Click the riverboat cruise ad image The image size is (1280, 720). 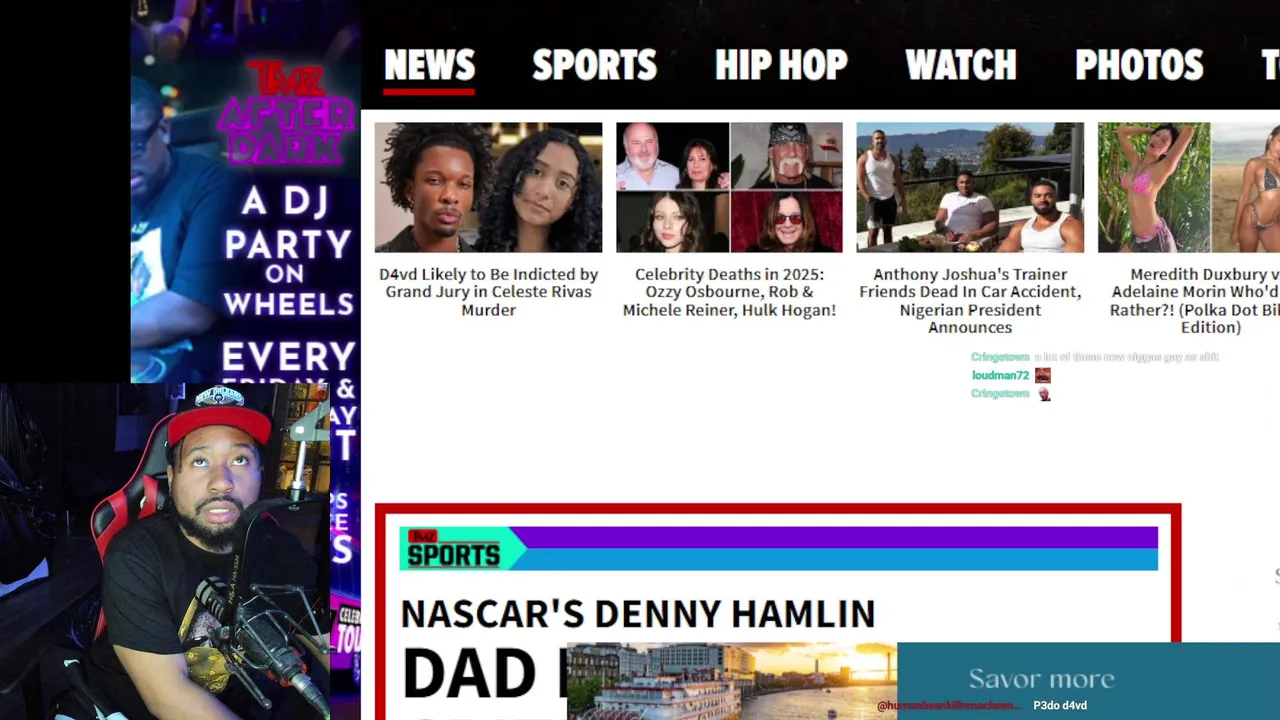click(x=732, y=681)
